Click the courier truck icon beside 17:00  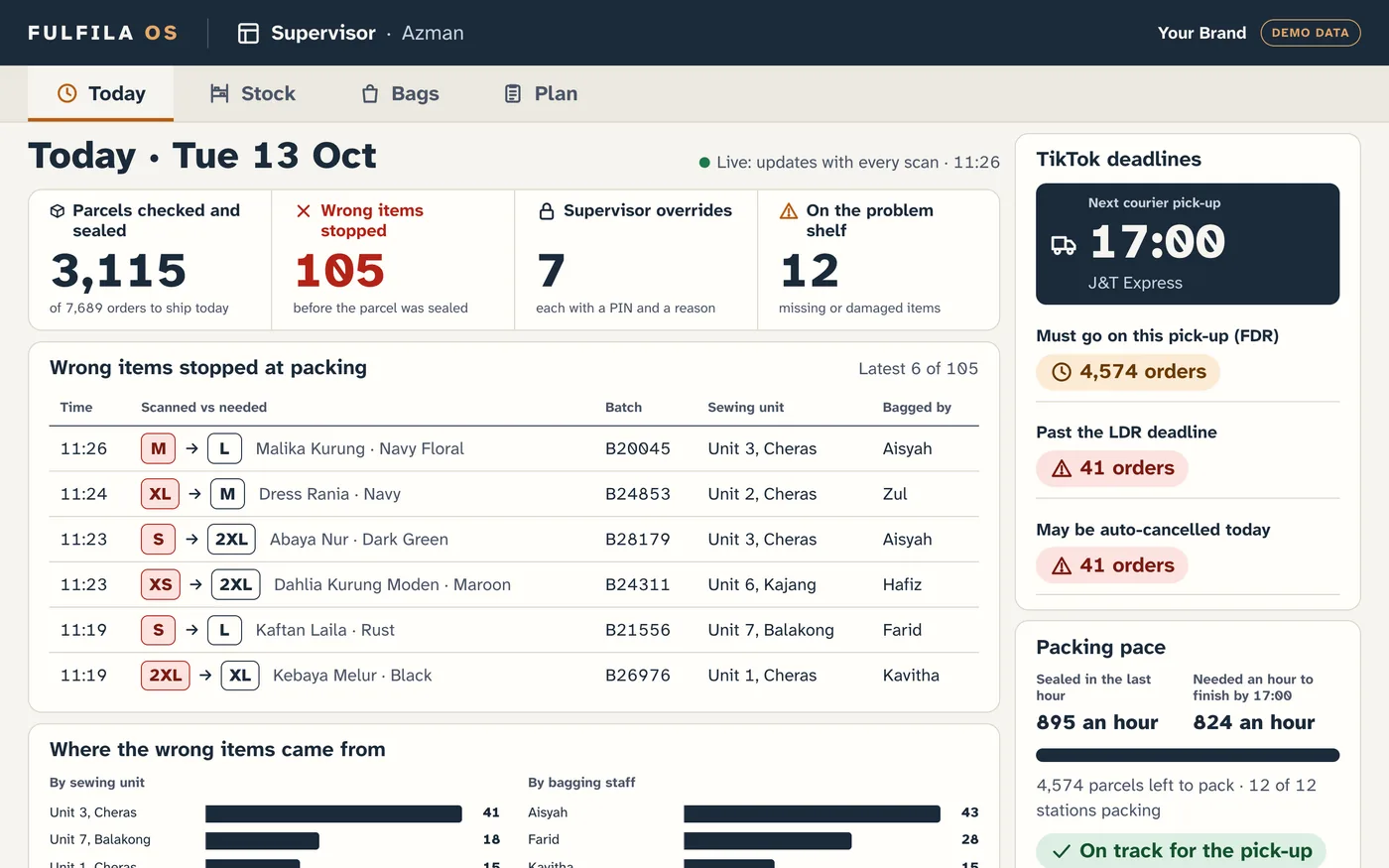1064,245
